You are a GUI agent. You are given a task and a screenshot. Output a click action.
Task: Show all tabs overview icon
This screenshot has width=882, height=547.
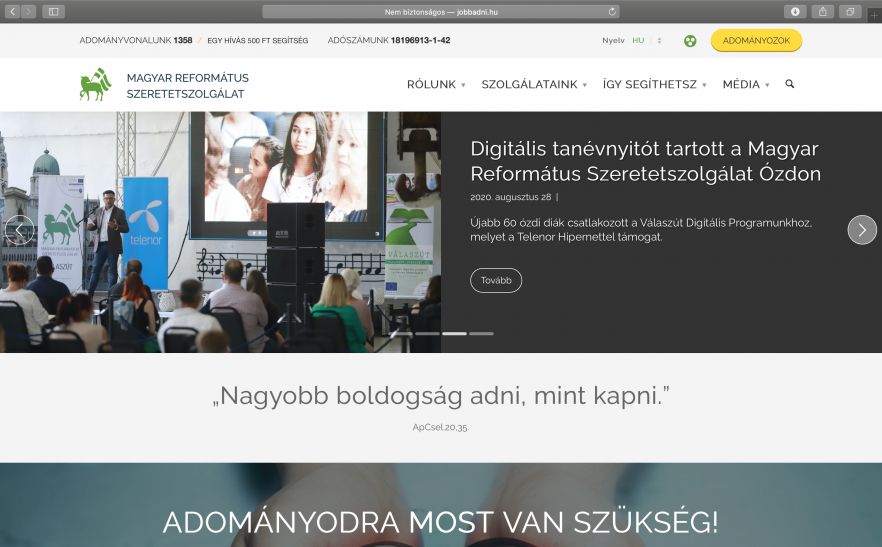click(850, 11)
